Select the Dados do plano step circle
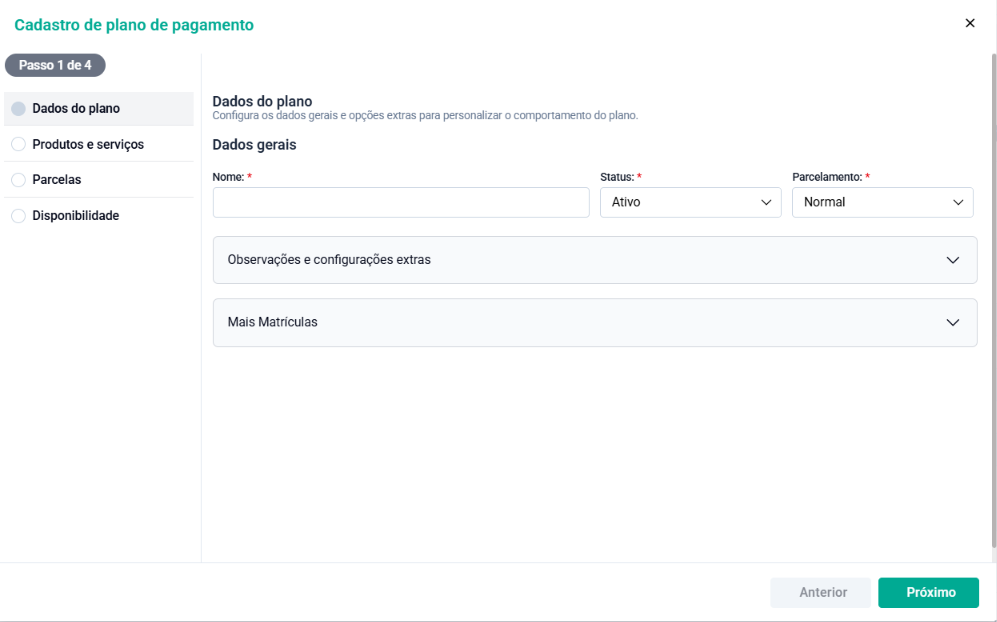The image size is (997, 622). point(18,109)
